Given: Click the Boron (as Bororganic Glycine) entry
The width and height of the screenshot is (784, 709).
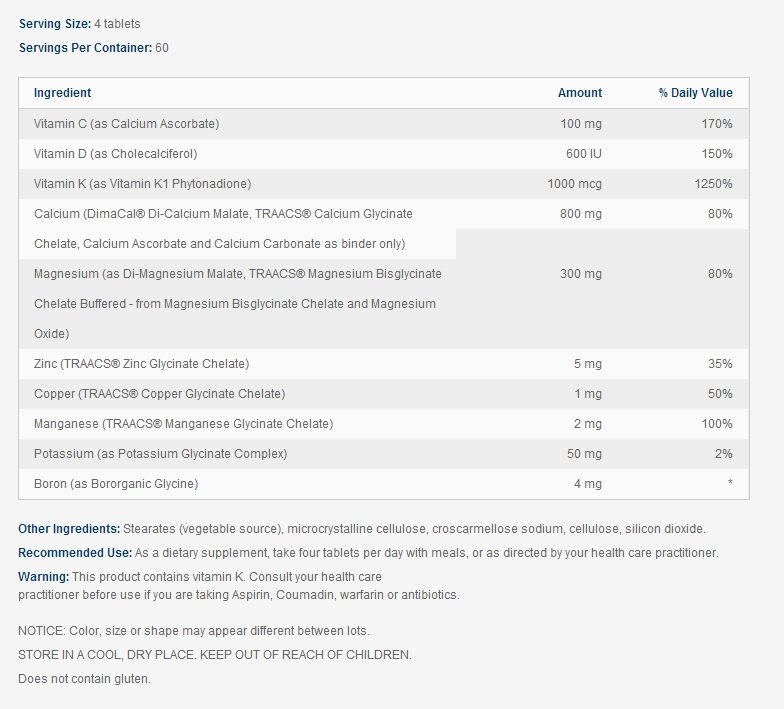Looking at the screenshot, I should pos(116,484).
